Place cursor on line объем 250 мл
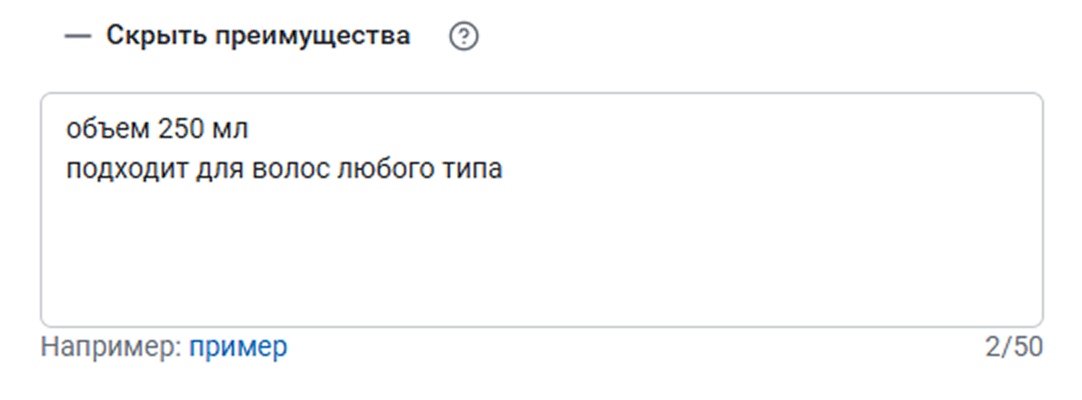The height and width of the screenshot is (400, 1082). (x=157, y=129)
